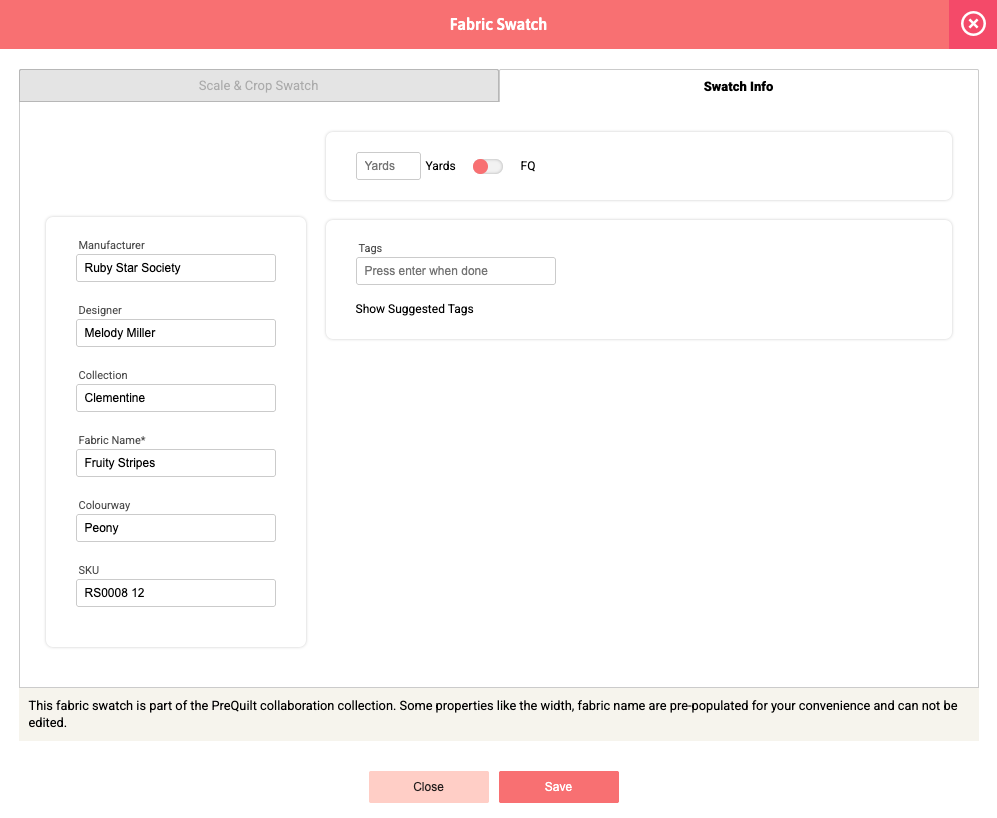Viewport: 997px width, 818px height.
Task: Select the Swatch Info tab
Action: point(738,87)
